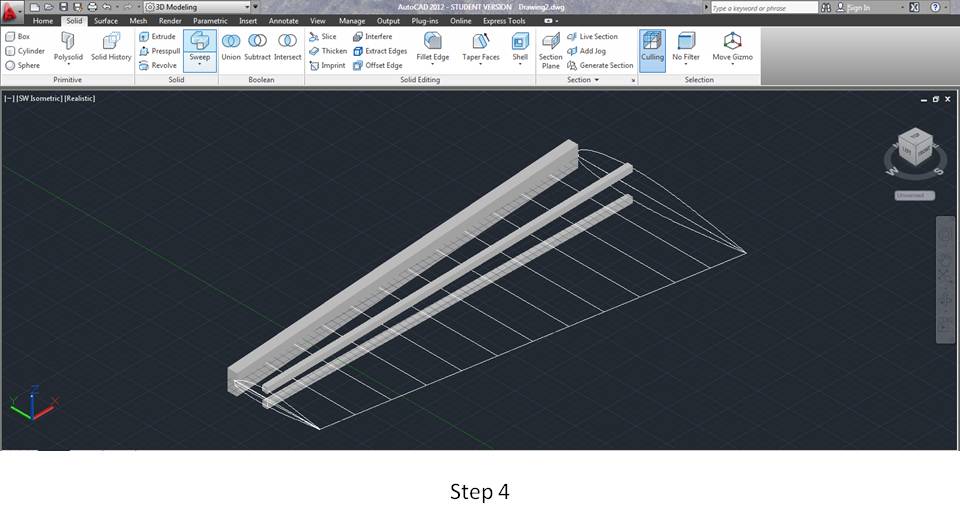Viewport: 960px width, 528px height.
Task: Toggle Solid History option
Action: [x=111, y=47]
